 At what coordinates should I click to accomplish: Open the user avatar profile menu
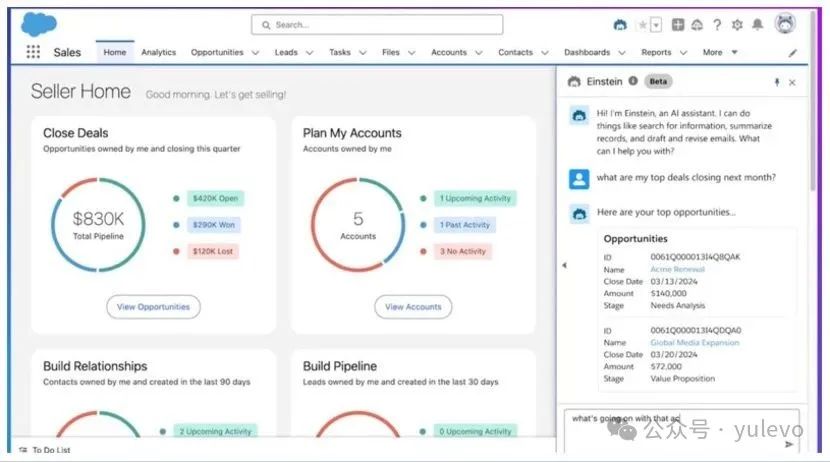[785, 24]
